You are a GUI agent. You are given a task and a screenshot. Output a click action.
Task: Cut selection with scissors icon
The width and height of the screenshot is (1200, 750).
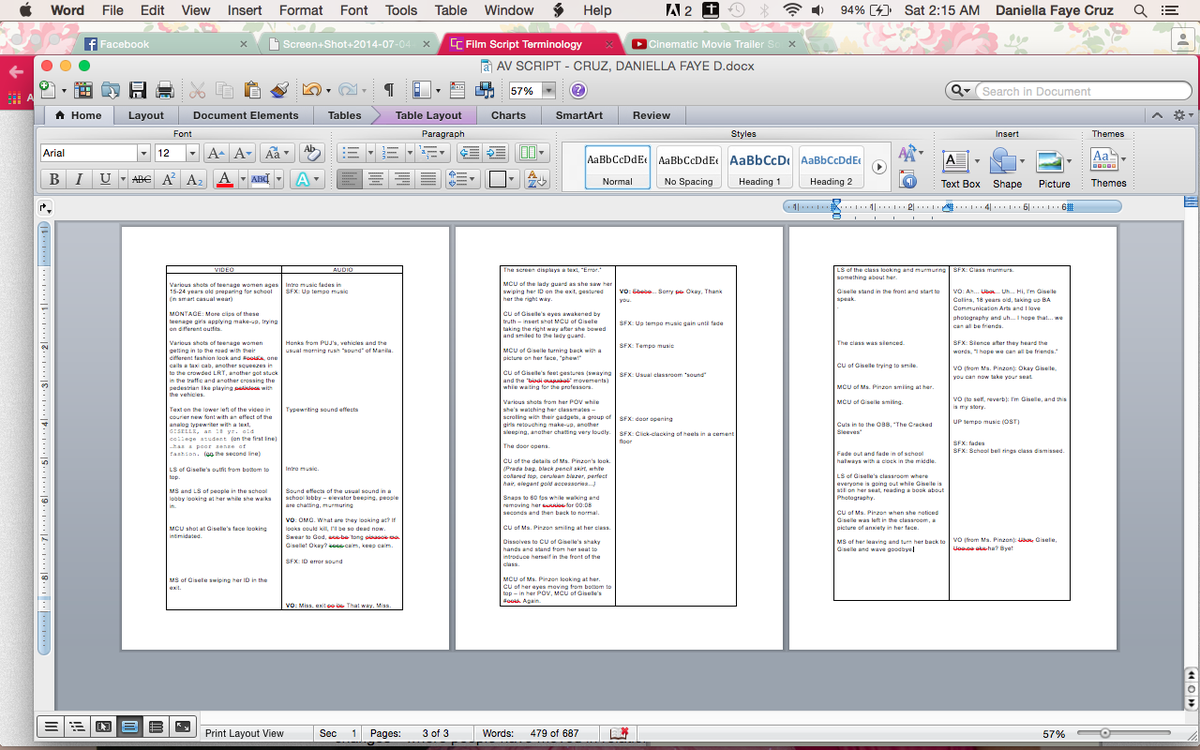198,90
